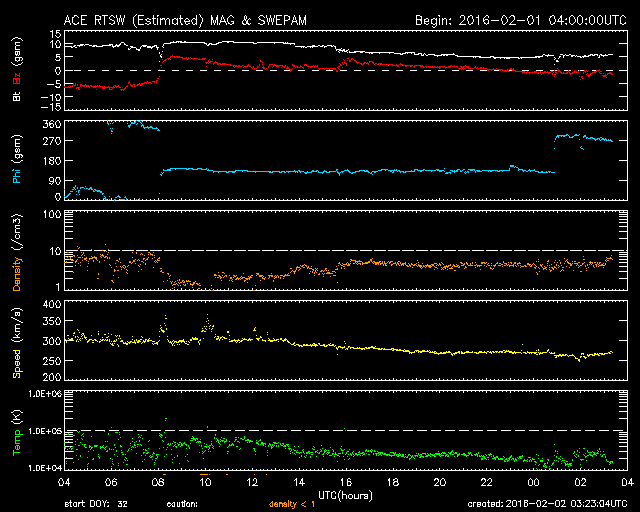Click the "90" tick on Phi axis
This screenshot has height=512, width=640.
pos(55,181)
